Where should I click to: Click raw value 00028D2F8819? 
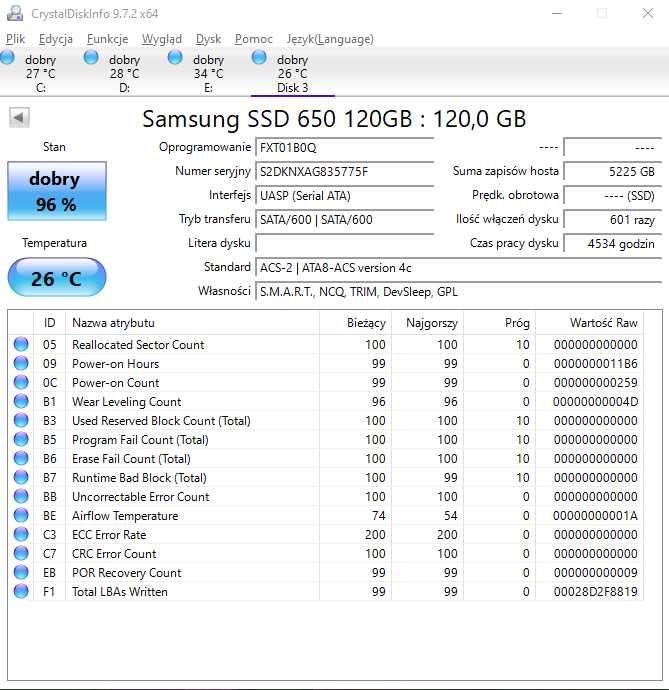click(595, 592)
